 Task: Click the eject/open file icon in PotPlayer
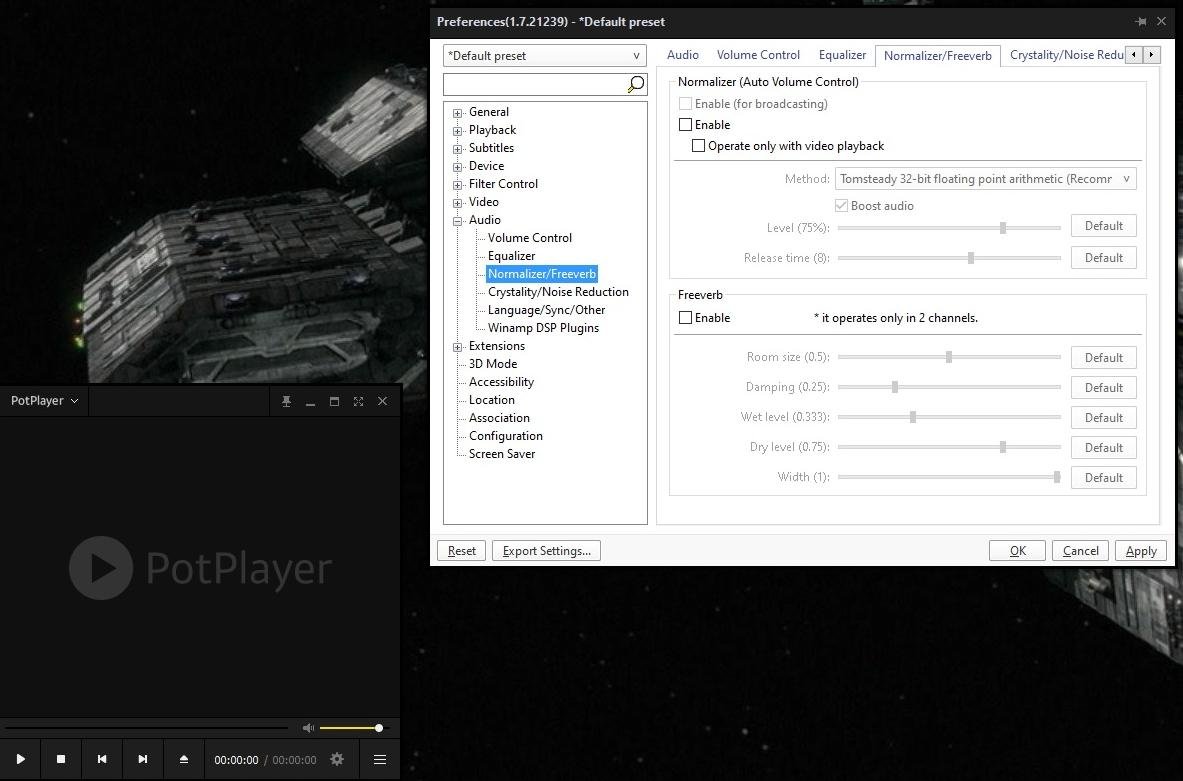(x=183, y=759)
